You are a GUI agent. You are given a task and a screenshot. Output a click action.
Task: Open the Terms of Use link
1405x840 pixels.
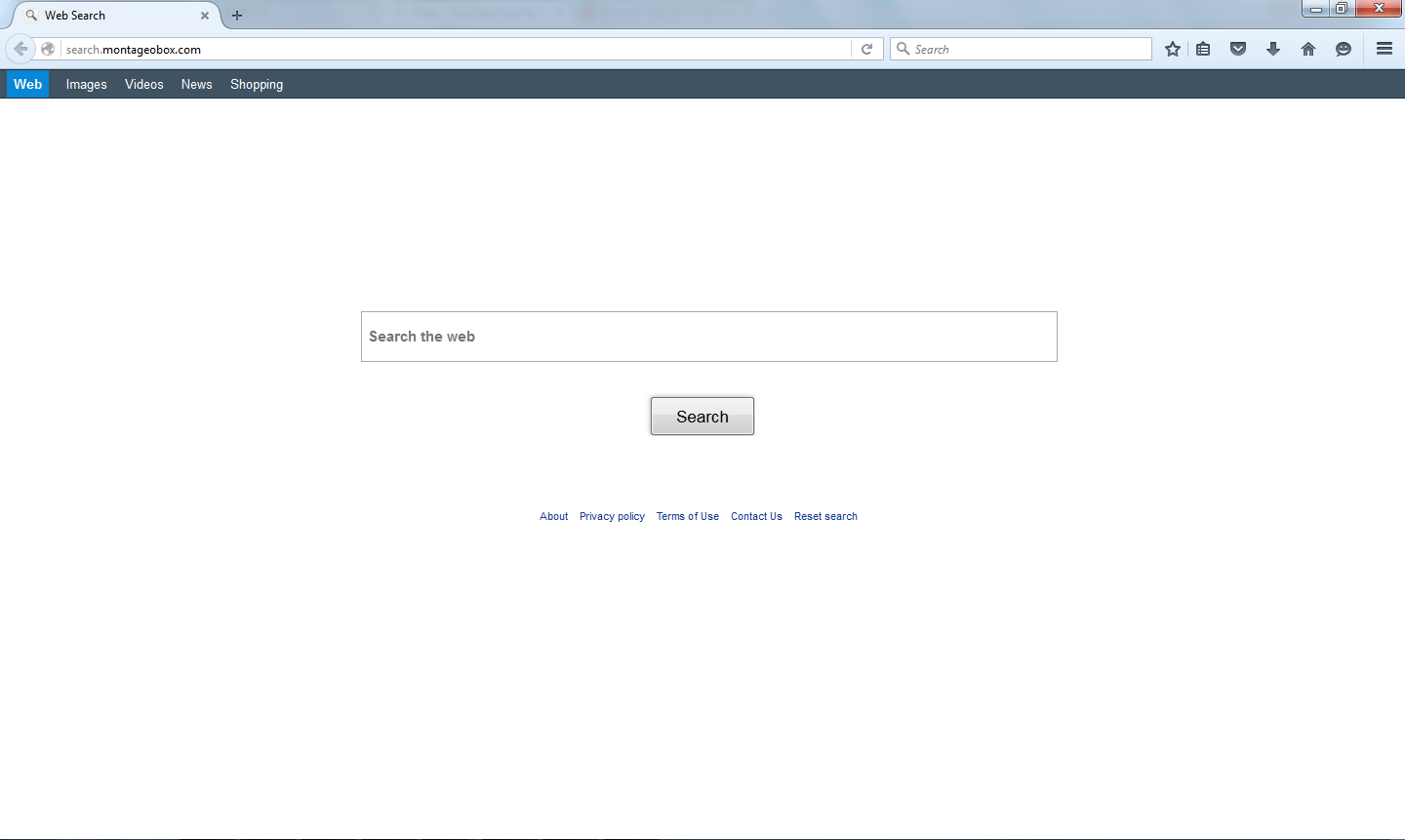point(688,517)
